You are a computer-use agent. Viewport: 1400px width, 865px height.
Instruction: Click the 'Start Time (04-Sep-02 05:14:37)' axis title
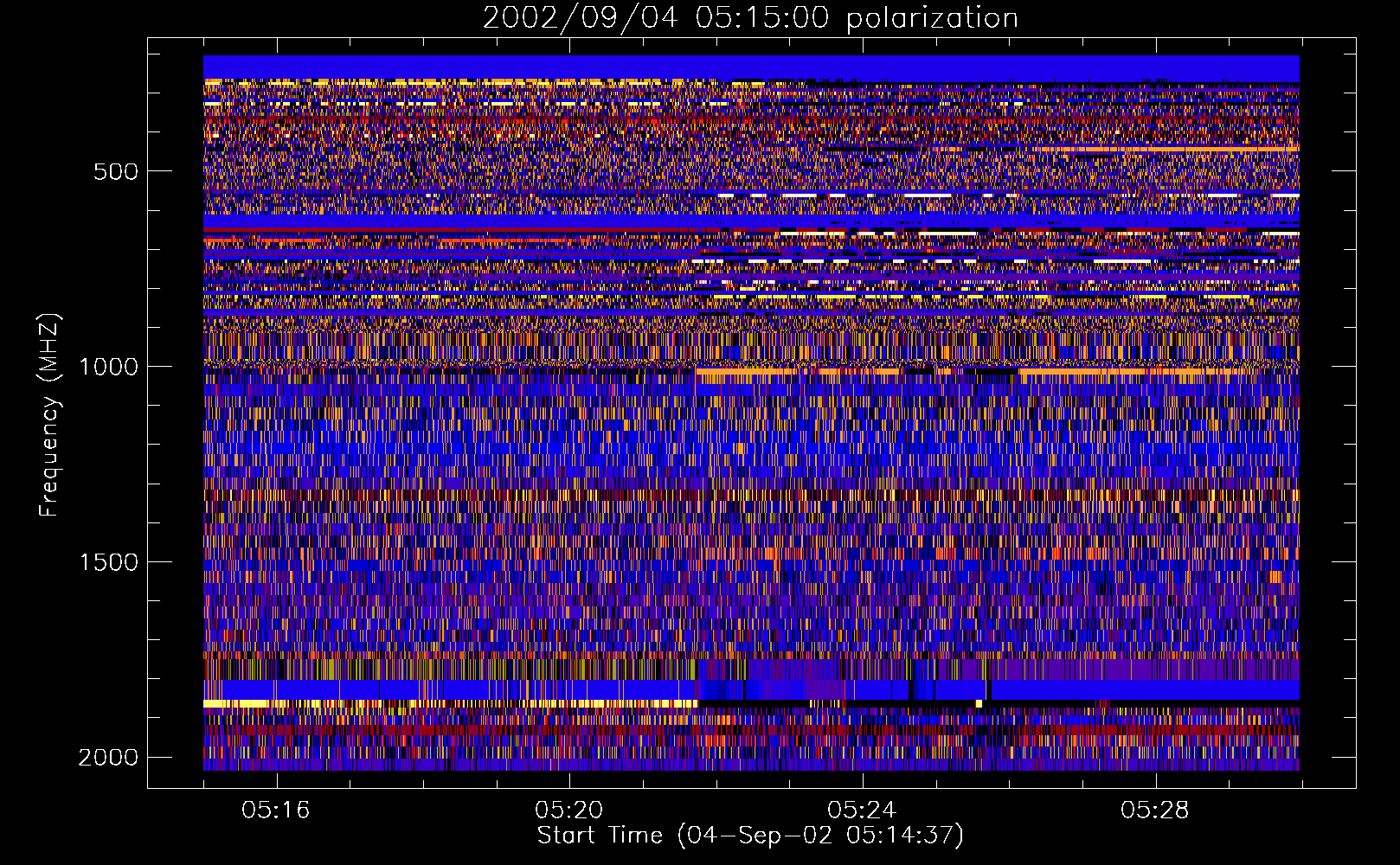click(750, 836)
